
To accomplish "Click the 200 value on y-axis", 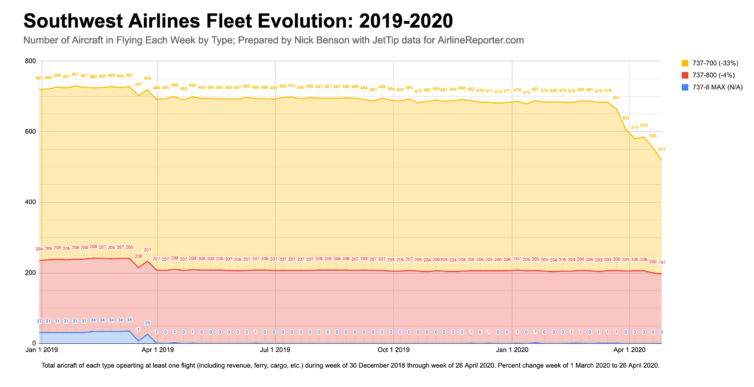I will coord(30,273).
